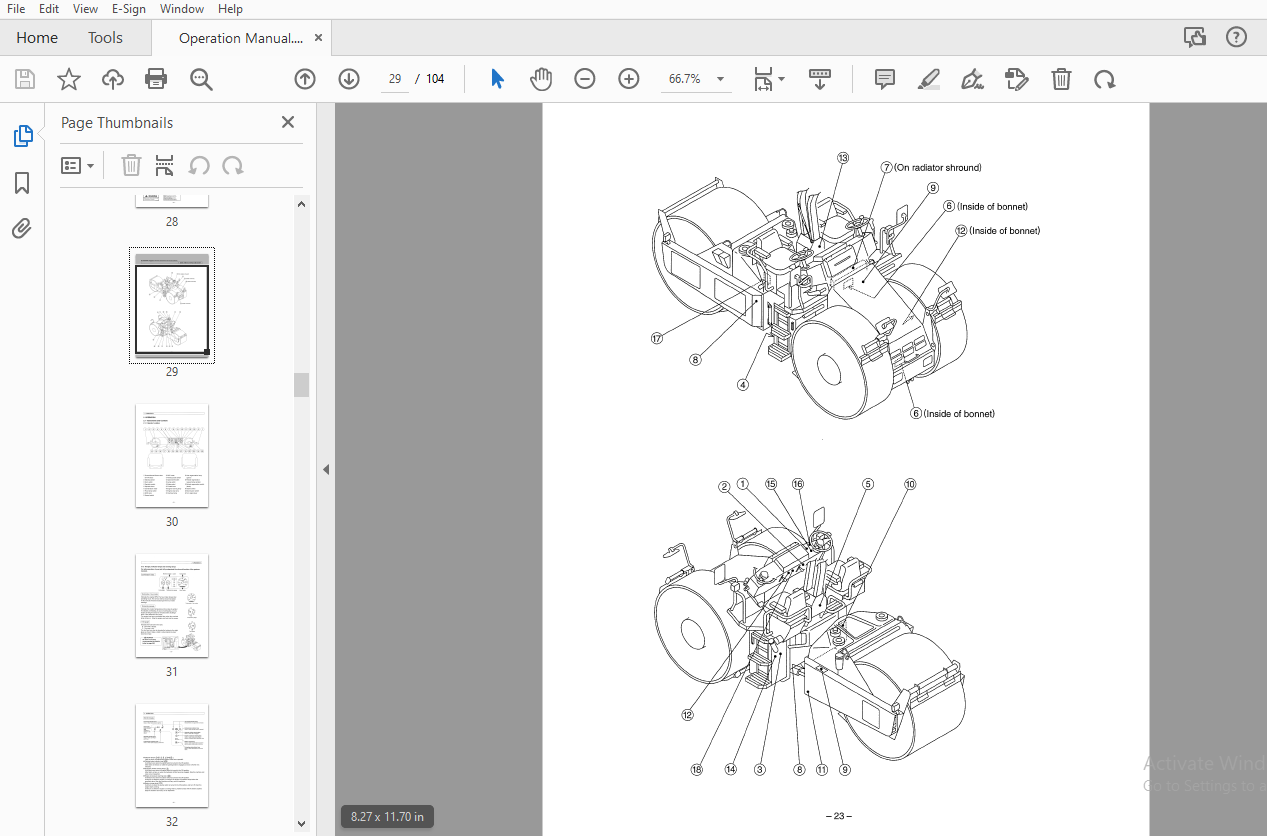Select the page 31 thumbnail

click(x=172, y=606)
